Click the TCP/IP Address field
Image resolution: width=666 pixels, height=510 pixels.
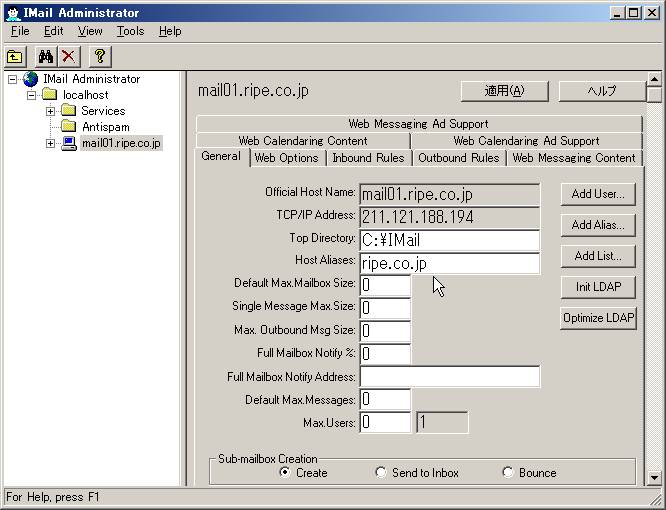(x=450, y=217)
